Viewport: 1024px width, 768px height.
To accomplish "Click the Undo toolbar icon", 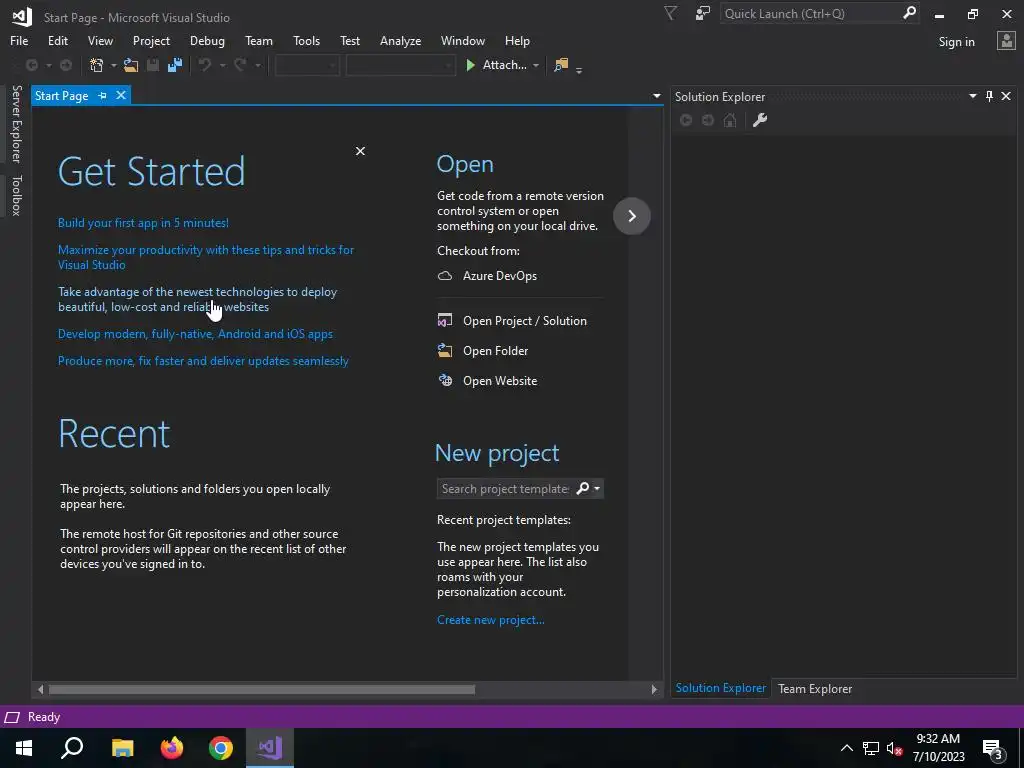I will coord(205,65).
